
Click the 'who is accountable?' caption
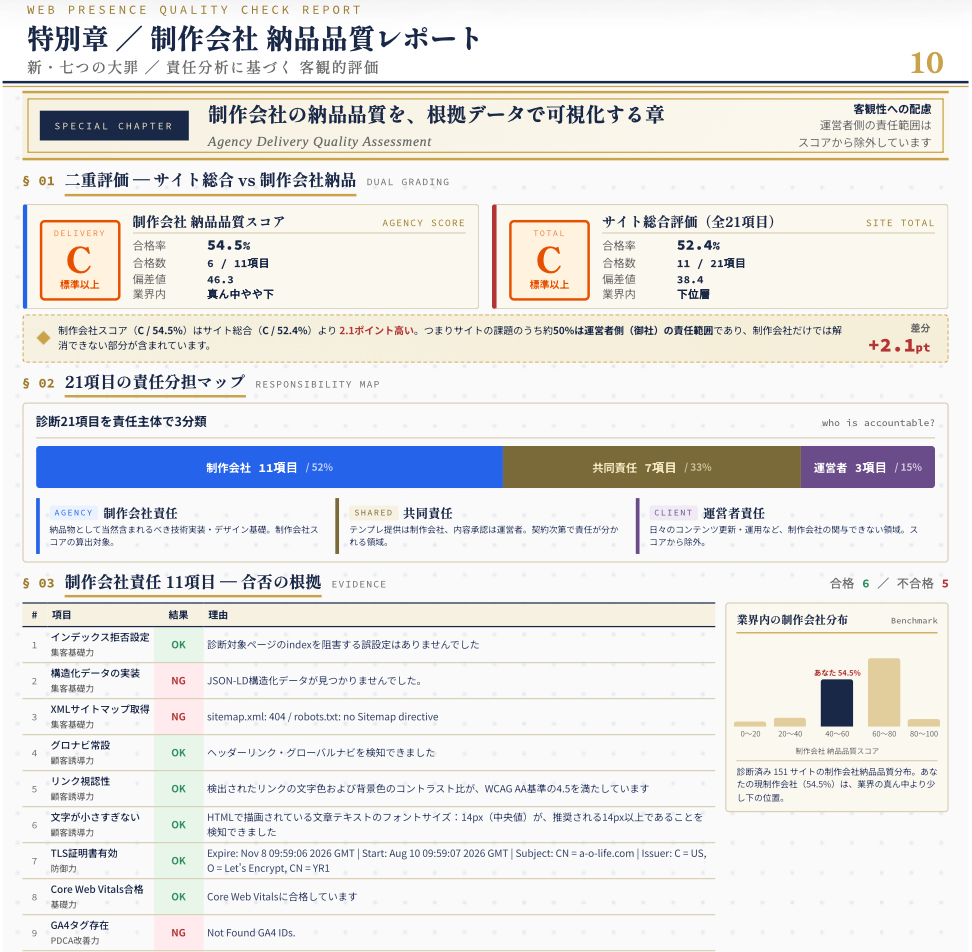click(878, 423)
